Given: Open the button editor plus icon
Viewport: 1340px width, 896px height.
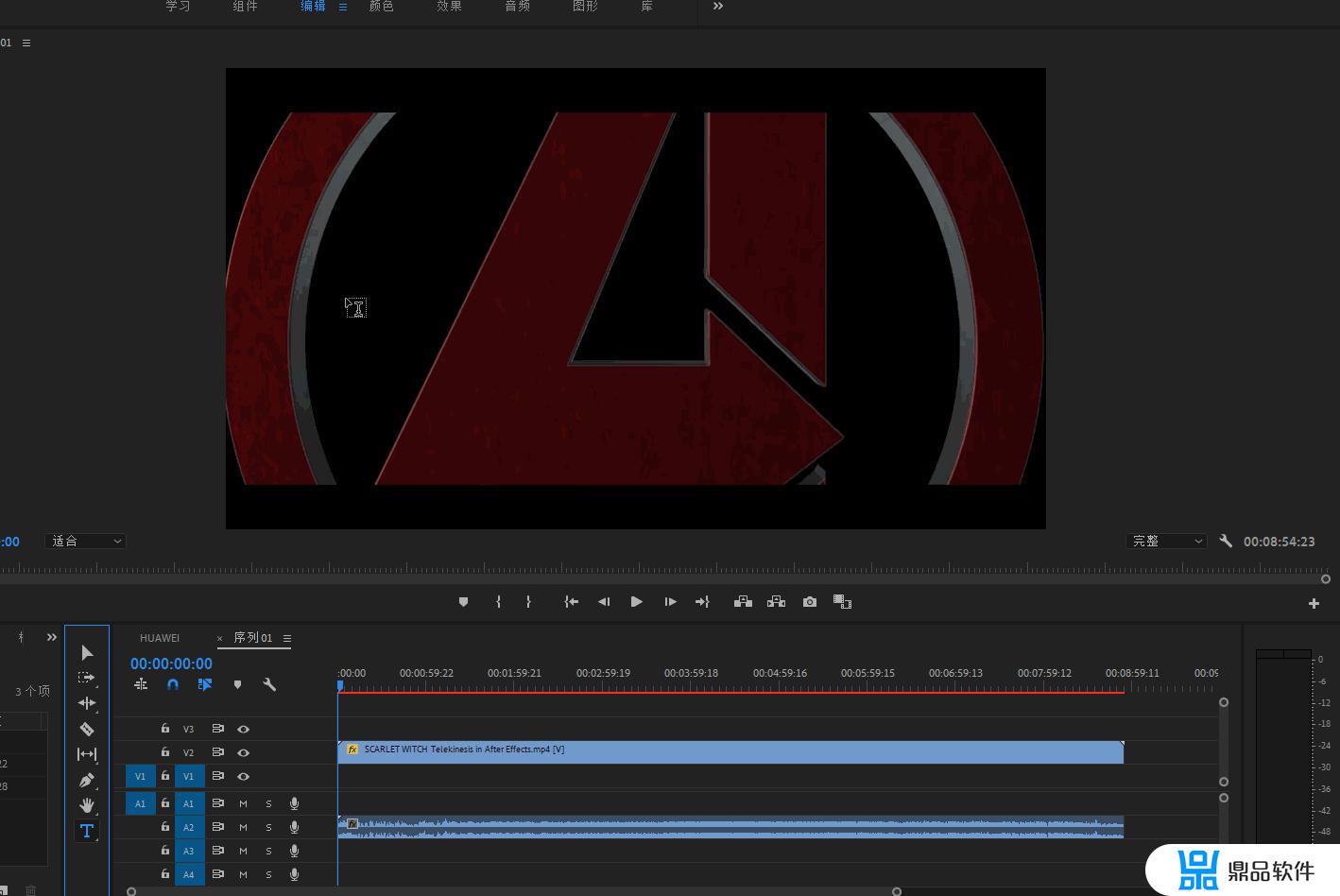Looking at the screenshot, I should click(x=1314, y=603).
